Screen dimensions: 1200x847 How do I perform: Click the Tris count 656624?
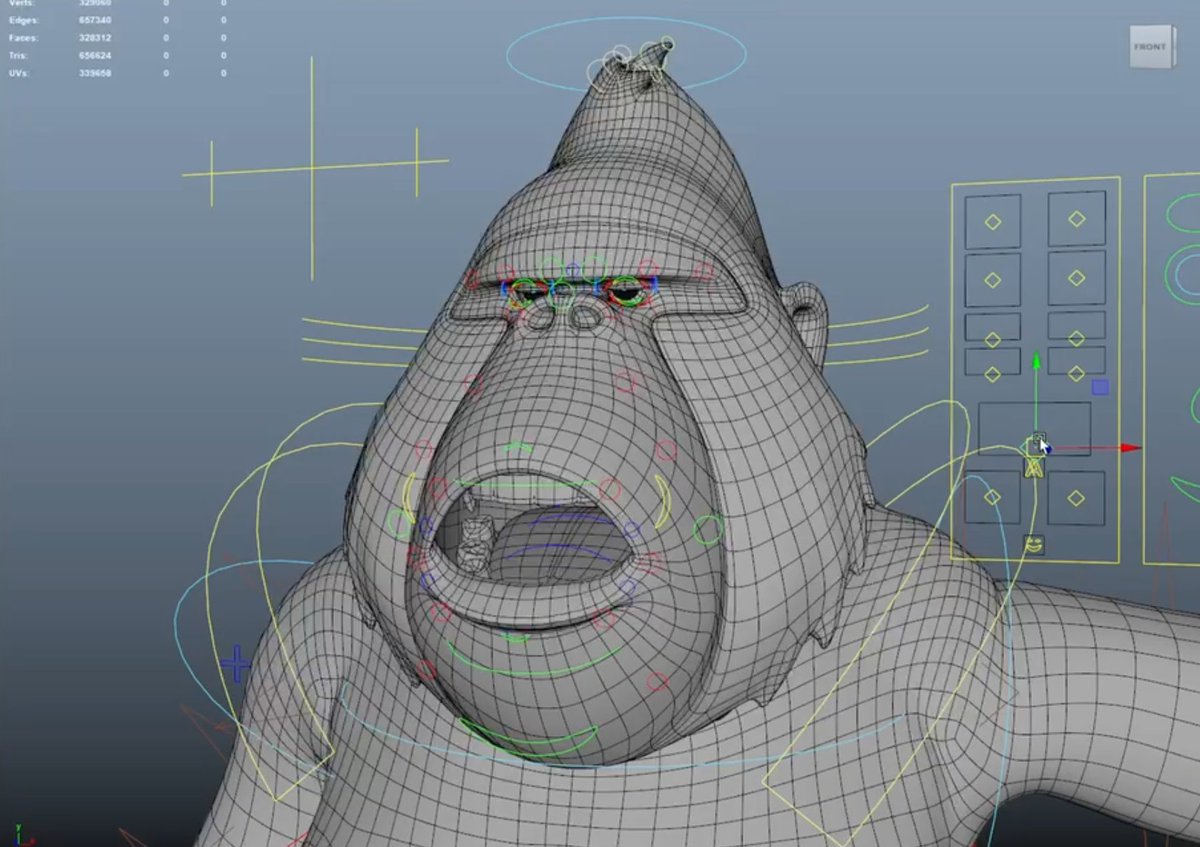click(95, 56)
